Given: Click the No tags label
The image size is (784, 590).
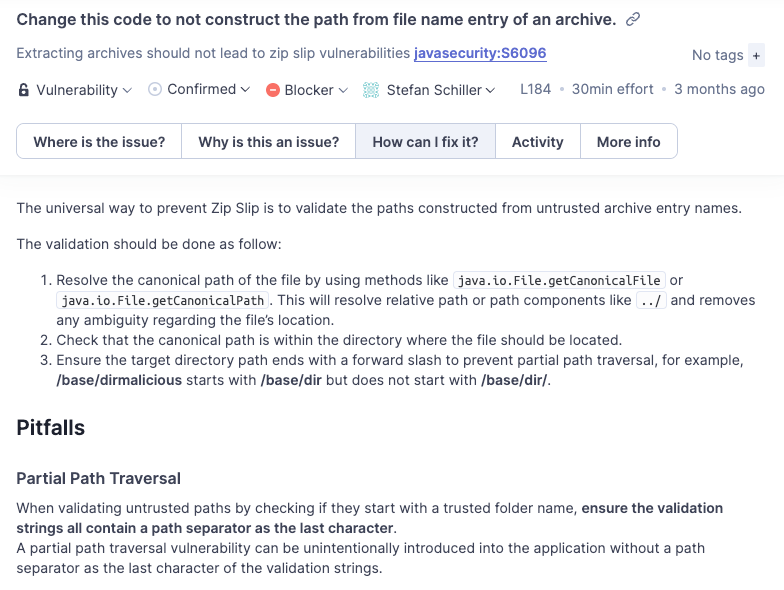Looking at the screenshot, I should (x=717, y=56).
